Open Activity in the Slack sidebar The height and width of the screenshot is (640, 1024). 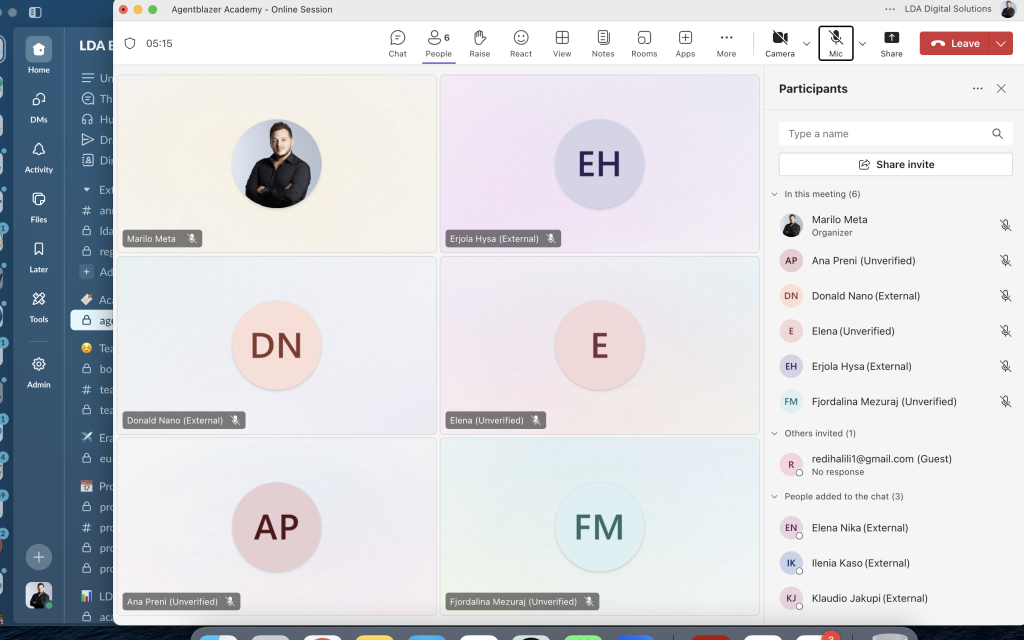click(x=38, y=157)
